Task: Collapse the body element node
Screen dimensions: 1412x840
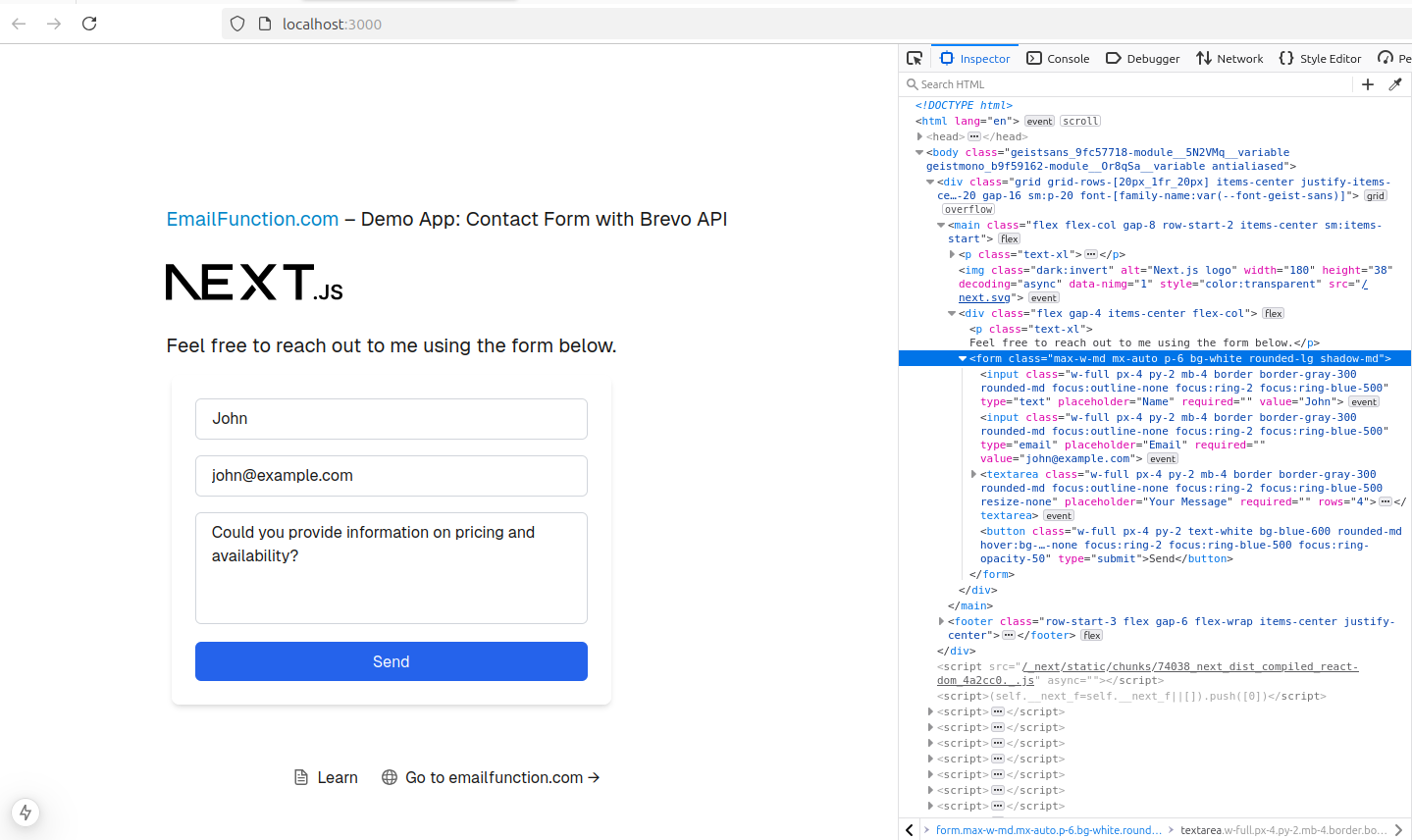Action: [919, 152]
